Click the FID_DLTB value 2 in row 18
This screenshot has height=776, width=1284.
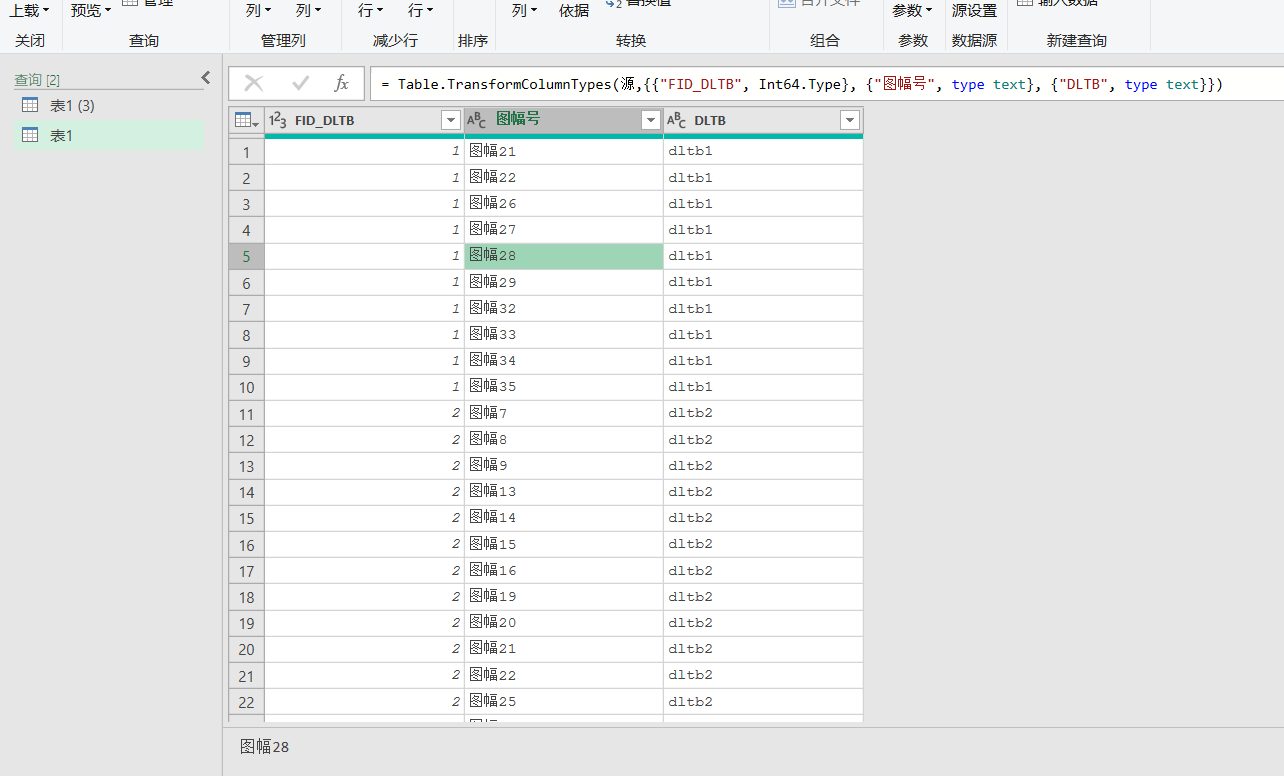click(364, 597)
